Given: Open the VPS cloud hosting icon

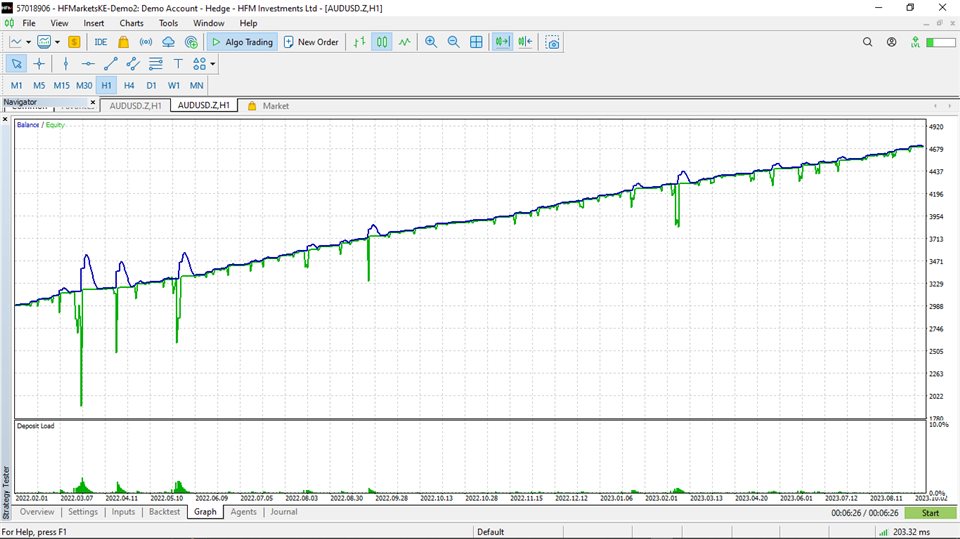Looking at the screenshot, I should point(168,42).
